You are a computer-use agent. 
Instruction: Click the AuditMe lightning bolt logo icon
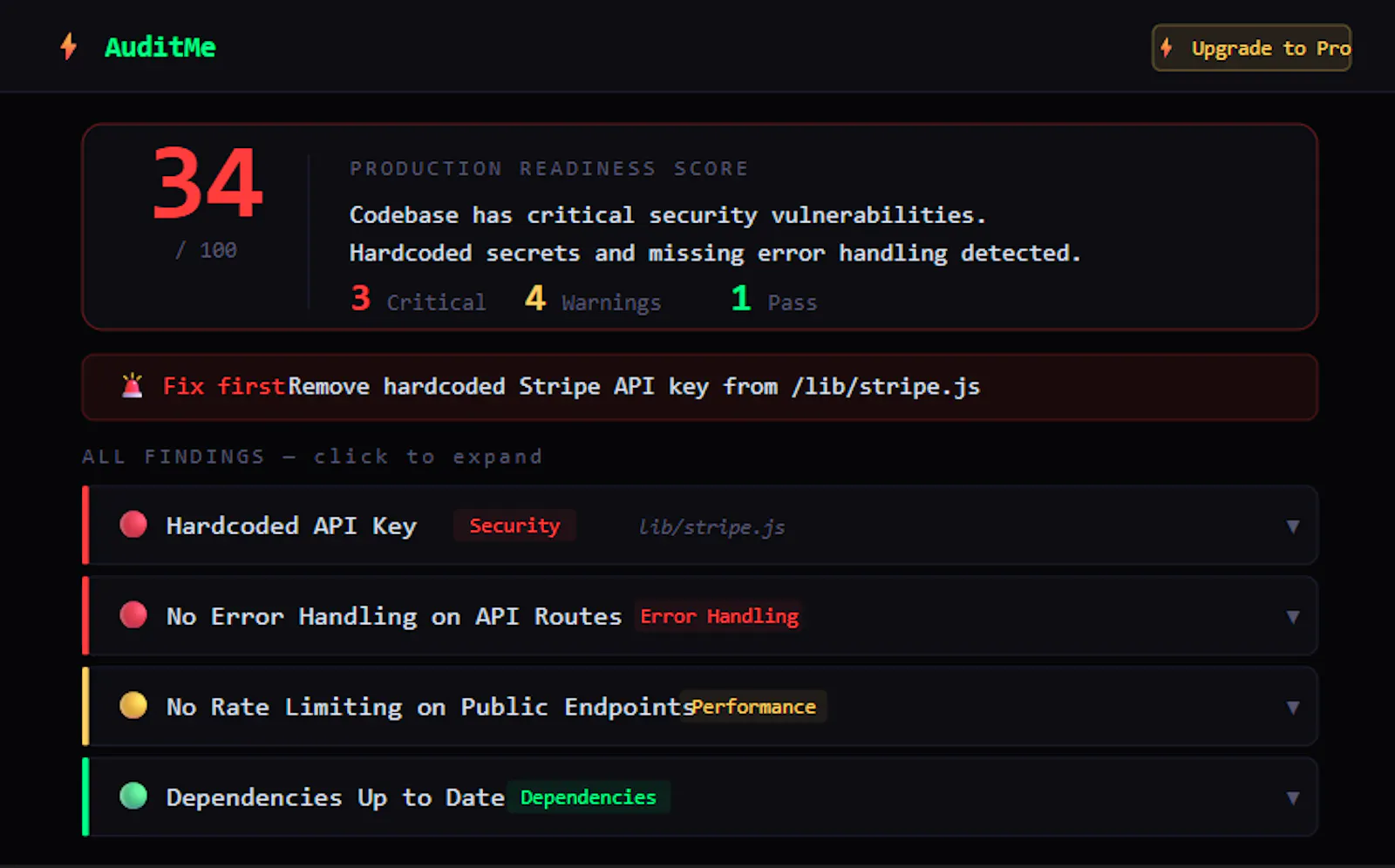(x=69, y=46)
